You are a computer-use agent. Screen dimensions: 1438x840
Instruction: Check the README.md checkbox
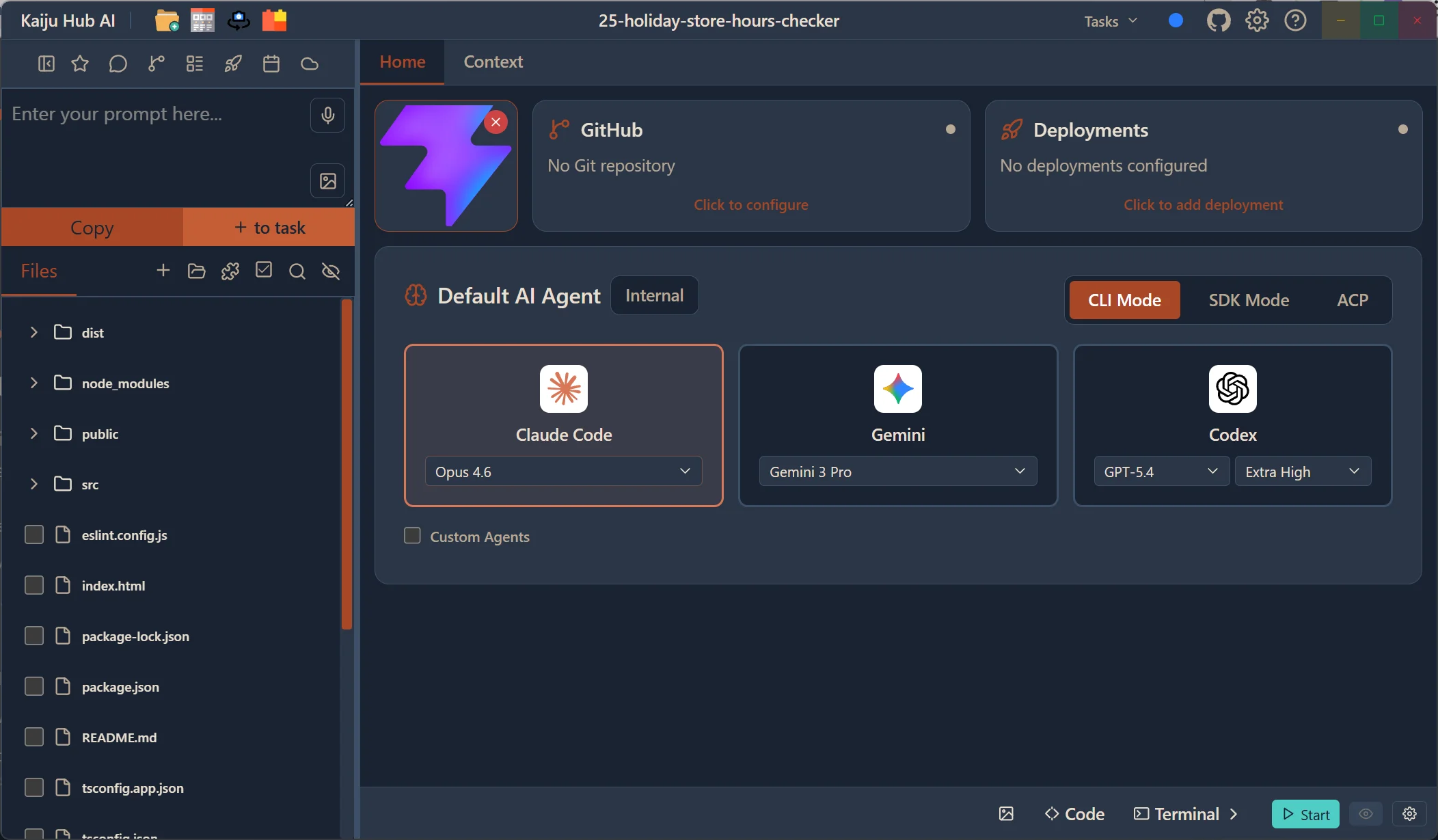click(x=34, y=737)
